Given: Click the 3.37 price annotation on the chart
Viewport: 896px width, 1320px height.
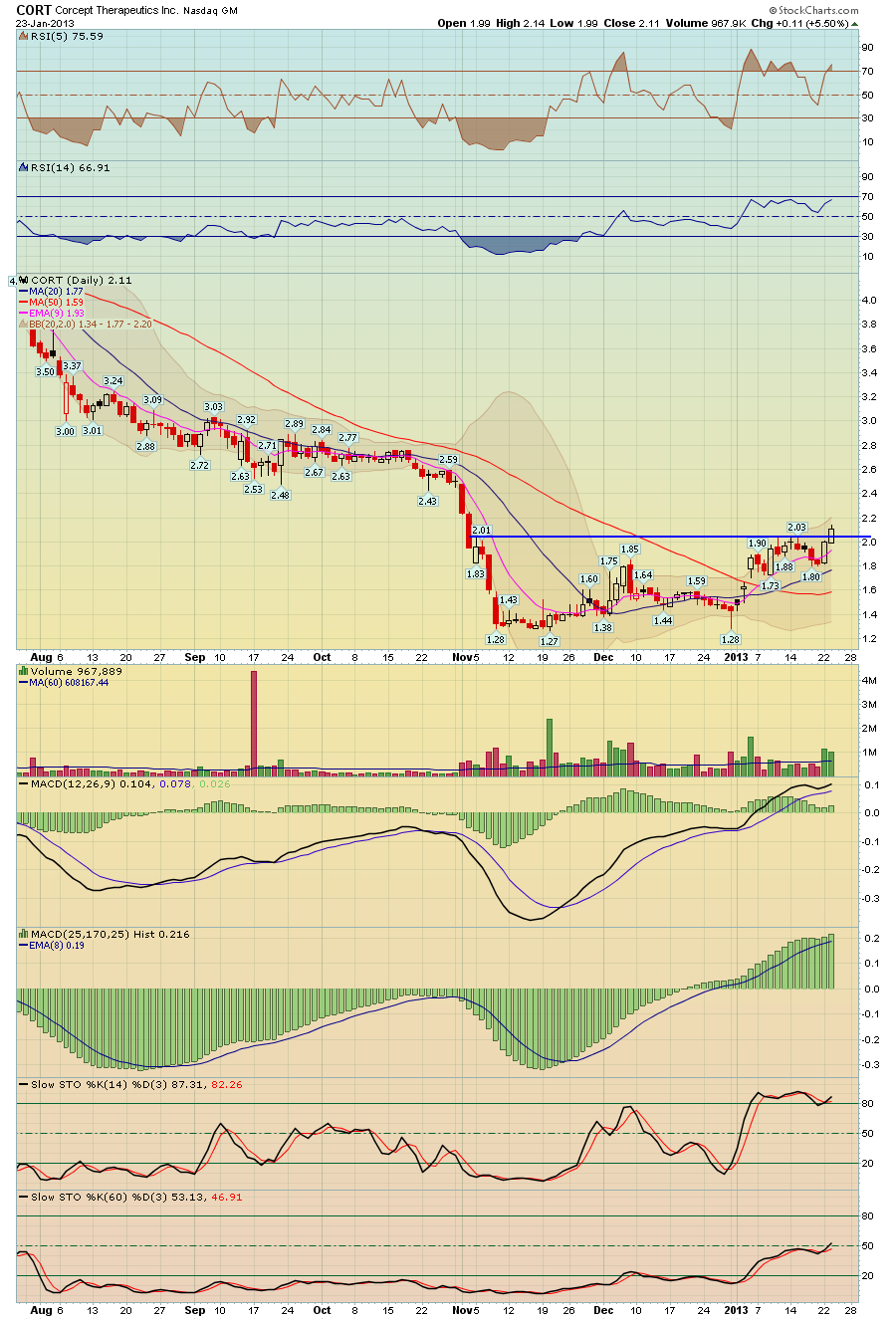Looking at the screenshot, I should tap(72, 365).
